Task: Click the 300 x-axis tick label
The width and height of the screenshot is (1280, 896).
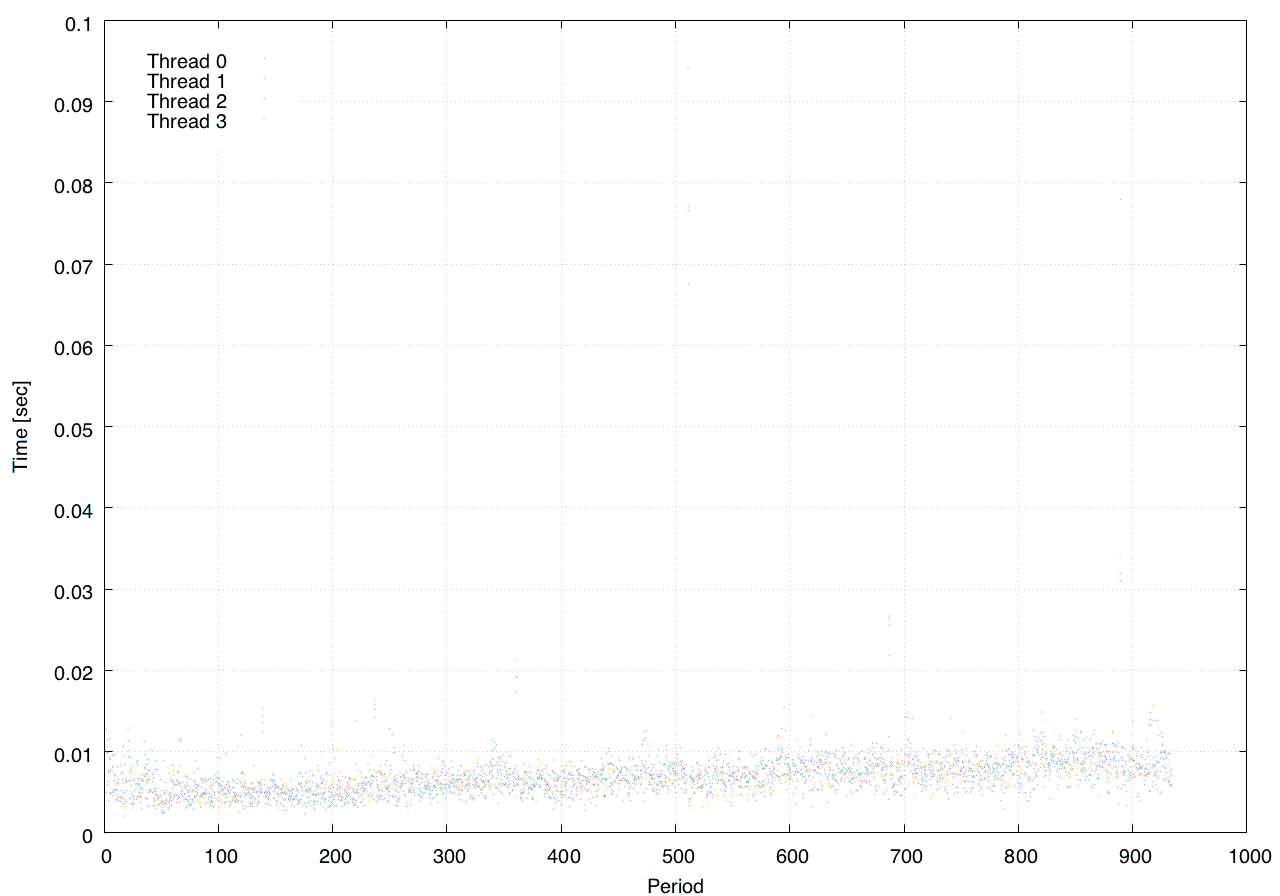Action: click(448, 857)
